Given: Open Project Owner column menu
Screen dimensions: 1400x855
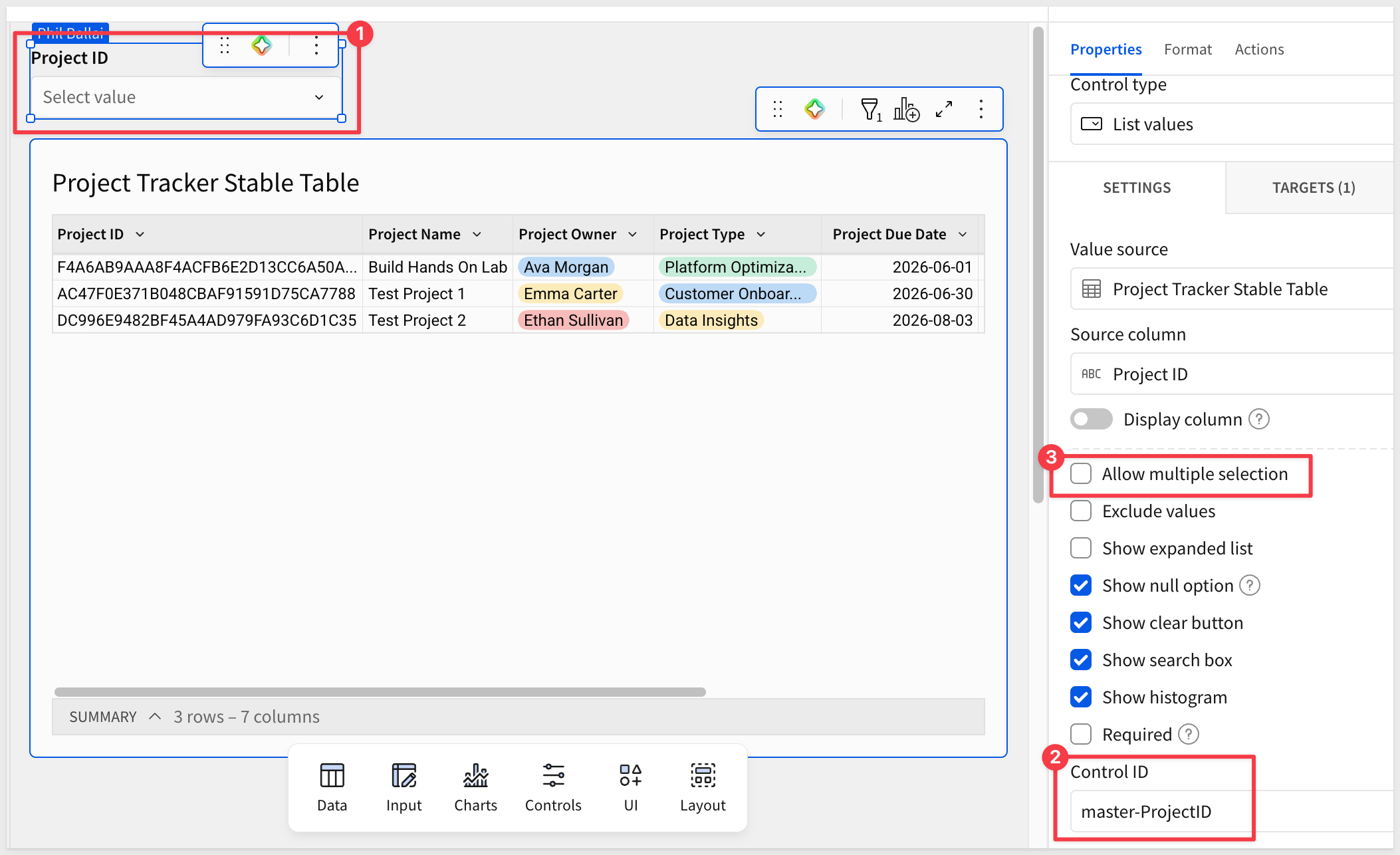Looking at the screenshot, I should (632, 234).
